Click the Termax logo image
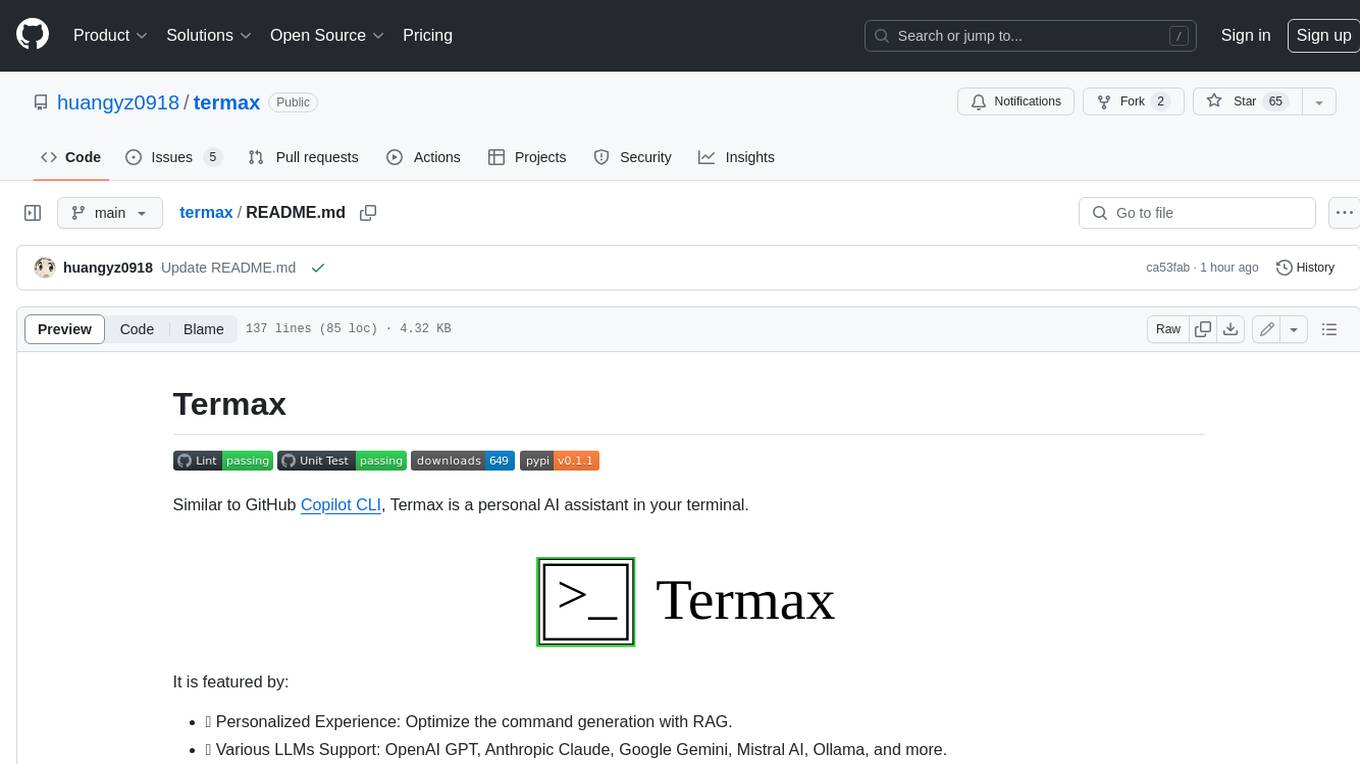Screen dimensions: 1360x764 point(688,601)
